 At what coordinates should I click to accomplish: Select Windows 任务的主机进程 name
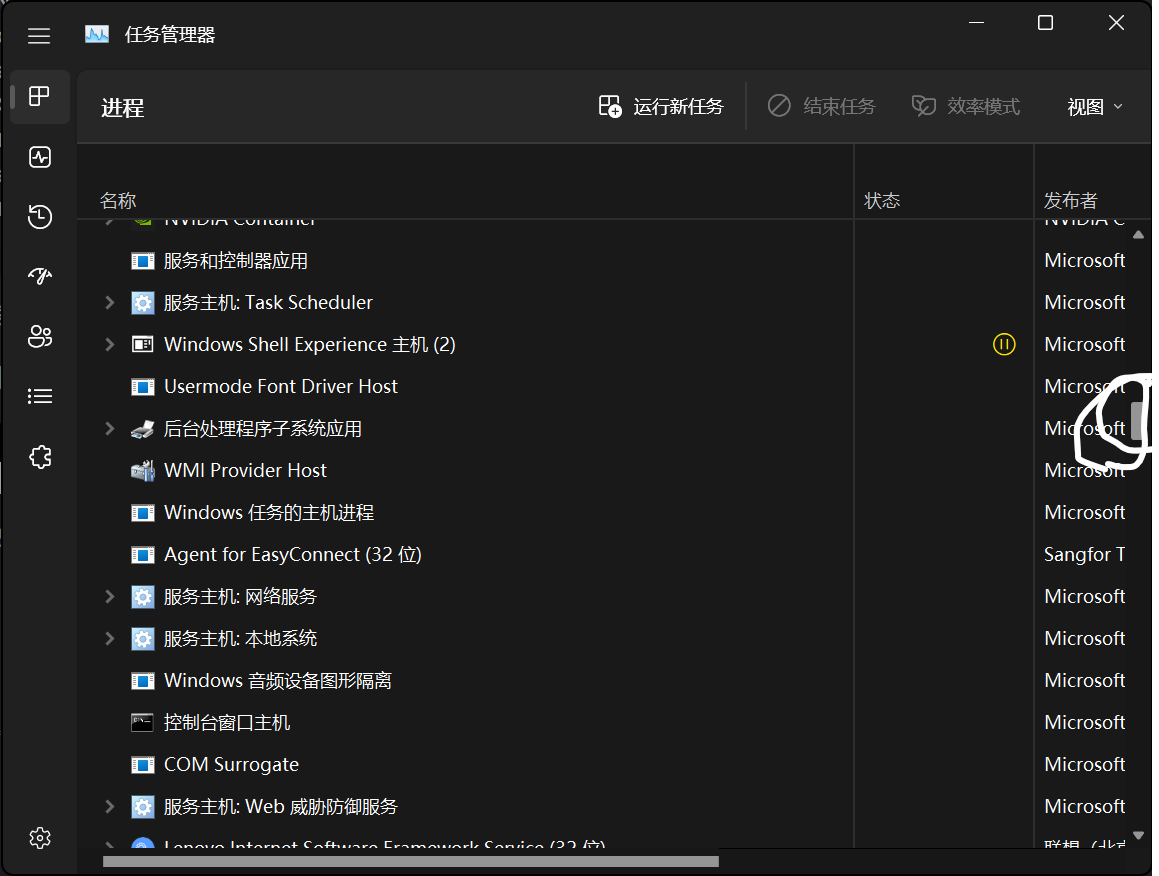click(x=269, y=512)
